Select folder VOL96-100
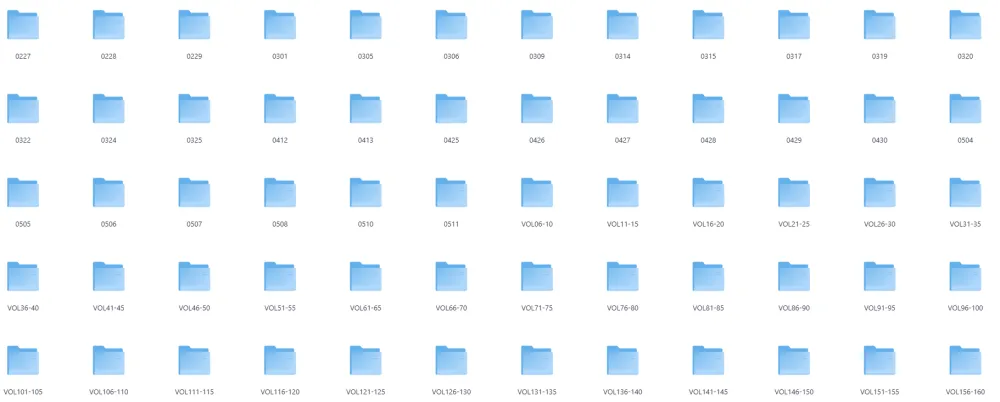 click(x=965, y=277)
